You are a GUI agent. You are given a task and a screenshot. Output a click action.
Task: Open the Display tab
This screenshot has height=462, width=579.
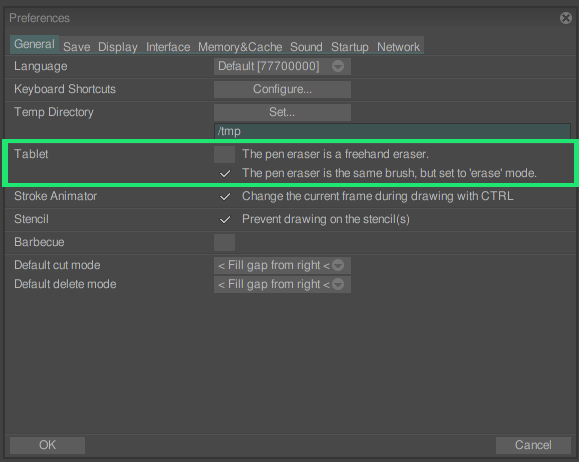(x=118, y=47)
